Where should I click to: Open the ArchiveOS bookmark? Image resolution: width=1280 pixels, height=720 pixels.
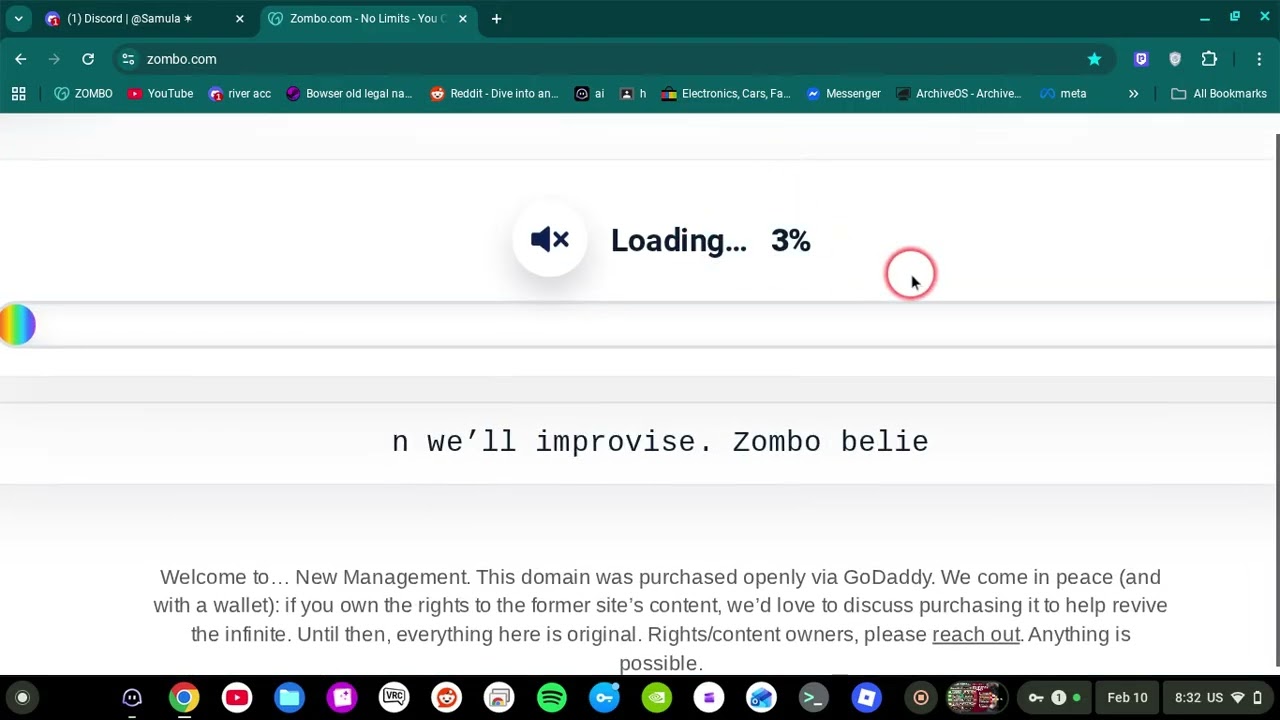(x=959, y=93)
